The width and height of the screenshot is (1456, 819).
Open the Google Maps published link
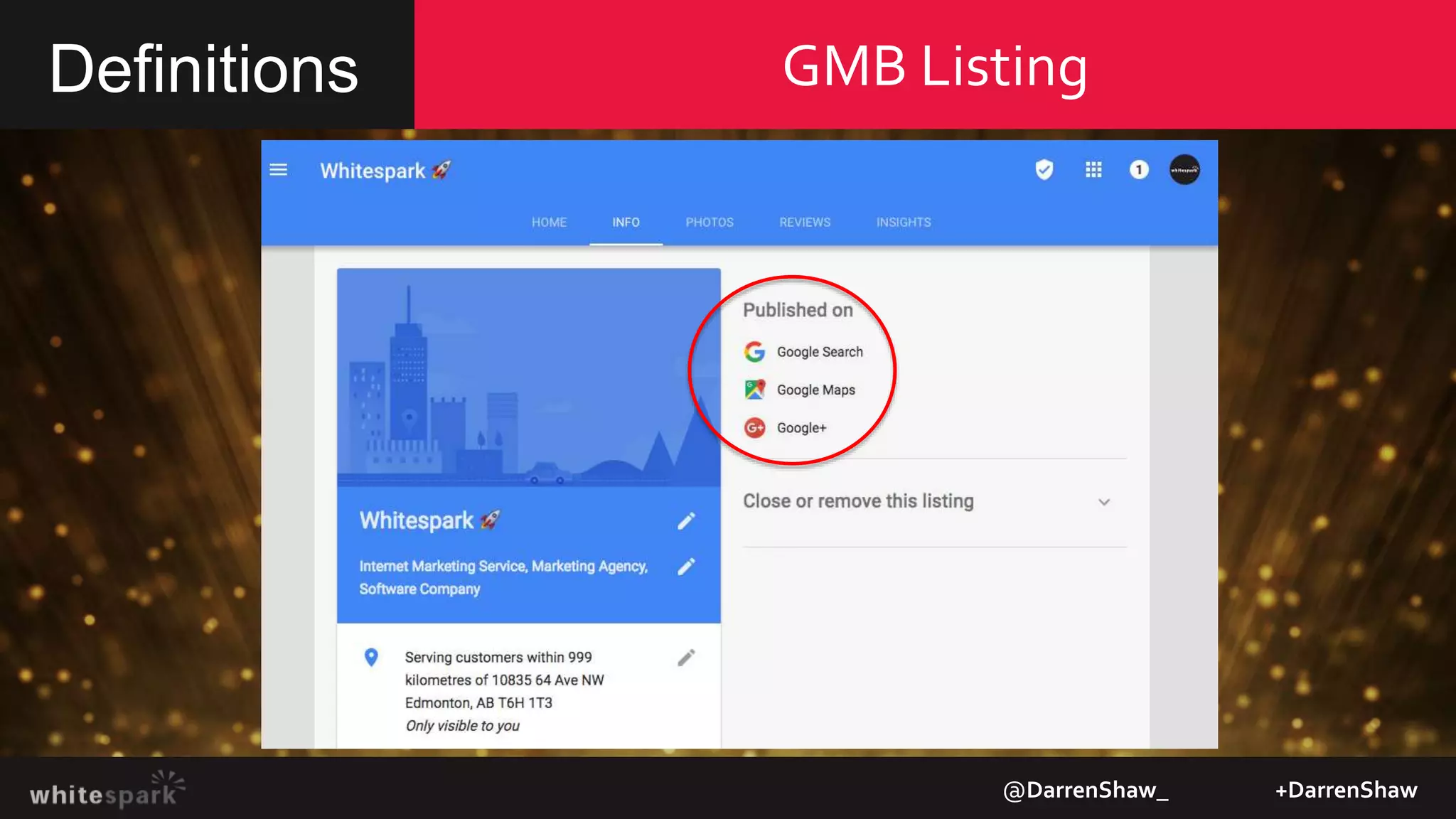click(x=816, y=390)
